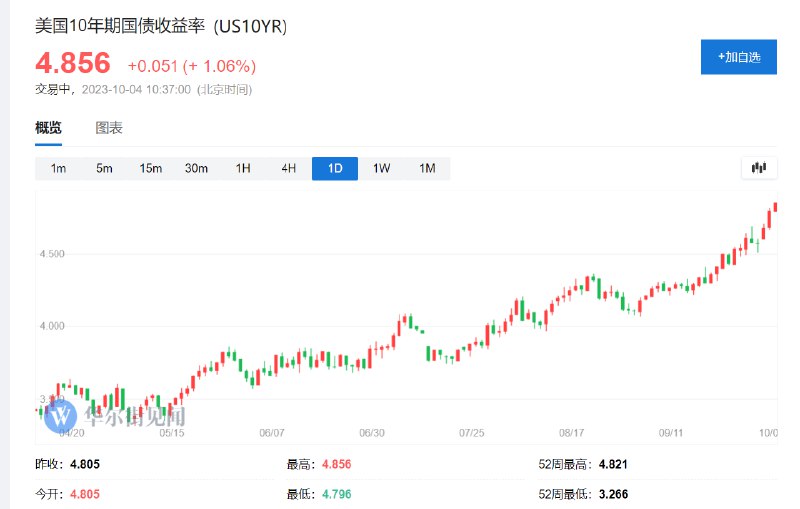
Task: Select the 1W interval
Action: 381,168
